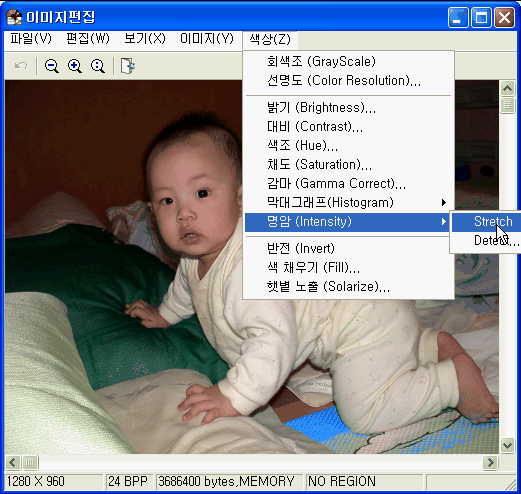
Task: Click the horizontal scrollbar thumb
Action: (30, 463)
